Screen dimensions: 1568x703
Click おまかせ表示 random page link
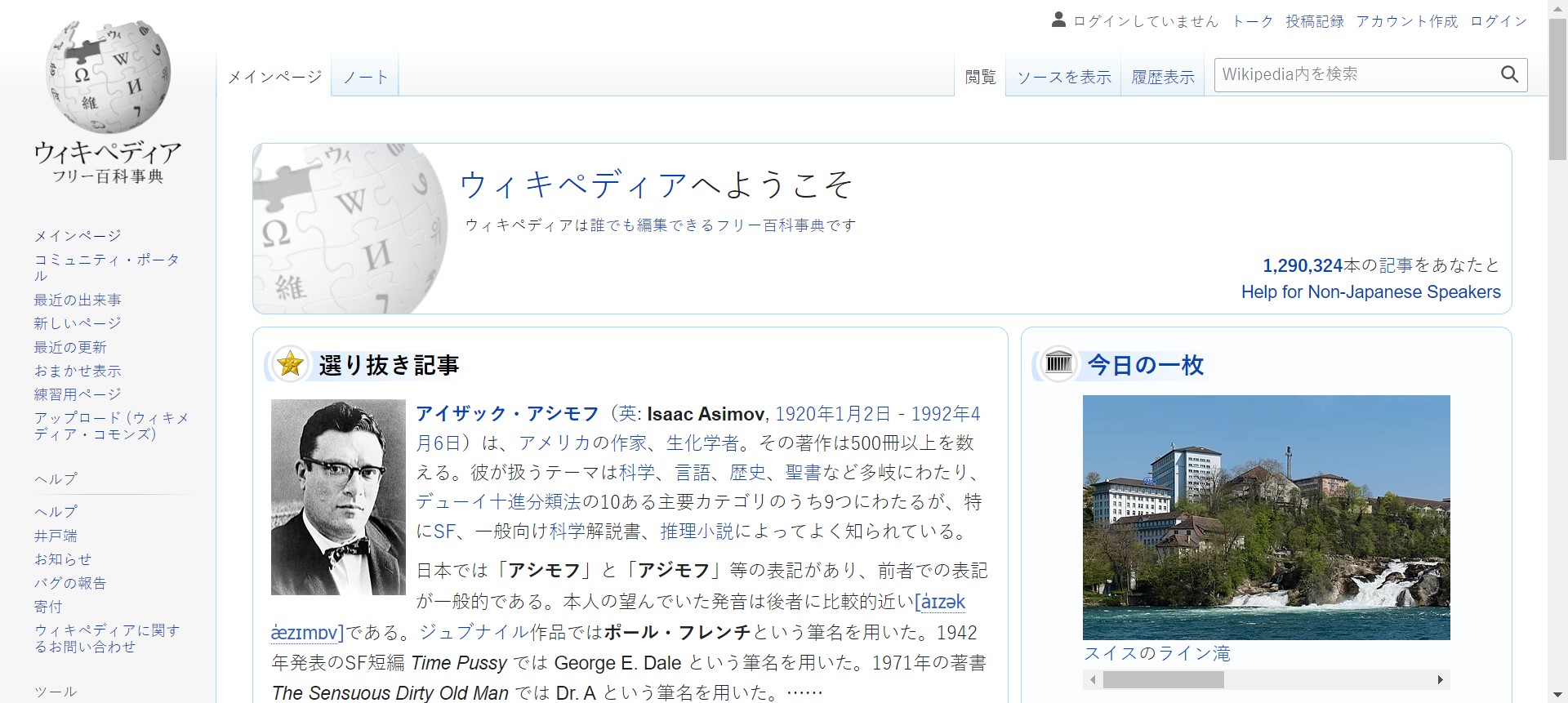(78, 371)
